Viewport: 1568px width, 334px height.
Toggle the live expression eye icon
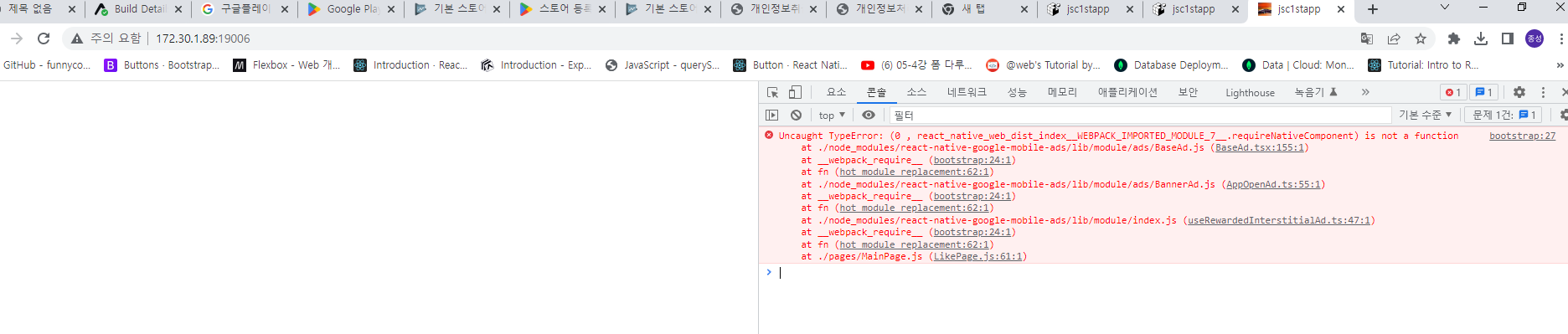869,115
